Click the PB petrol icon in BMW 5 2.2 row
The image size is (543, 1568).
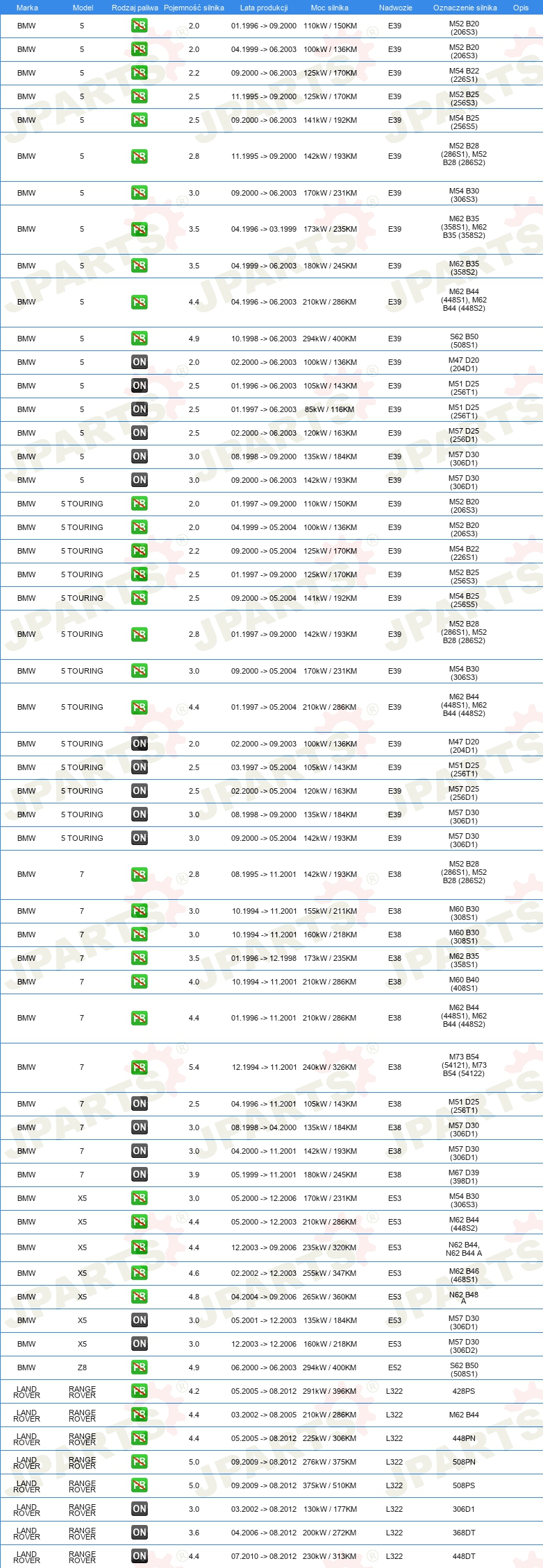(x=140, y=73)
